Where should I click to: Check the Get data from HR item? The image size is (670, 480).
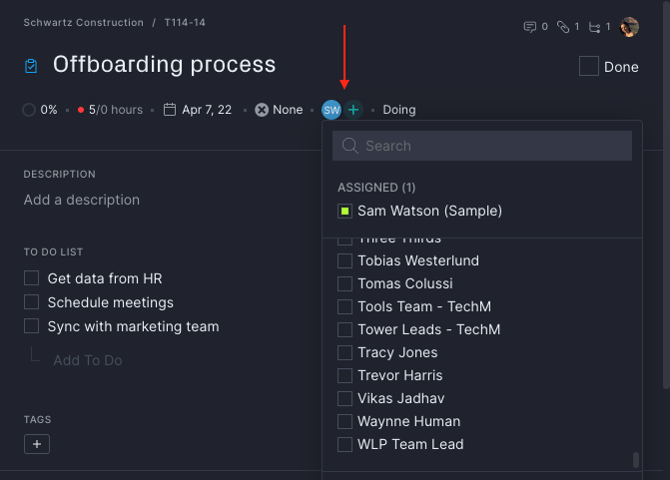32,278
